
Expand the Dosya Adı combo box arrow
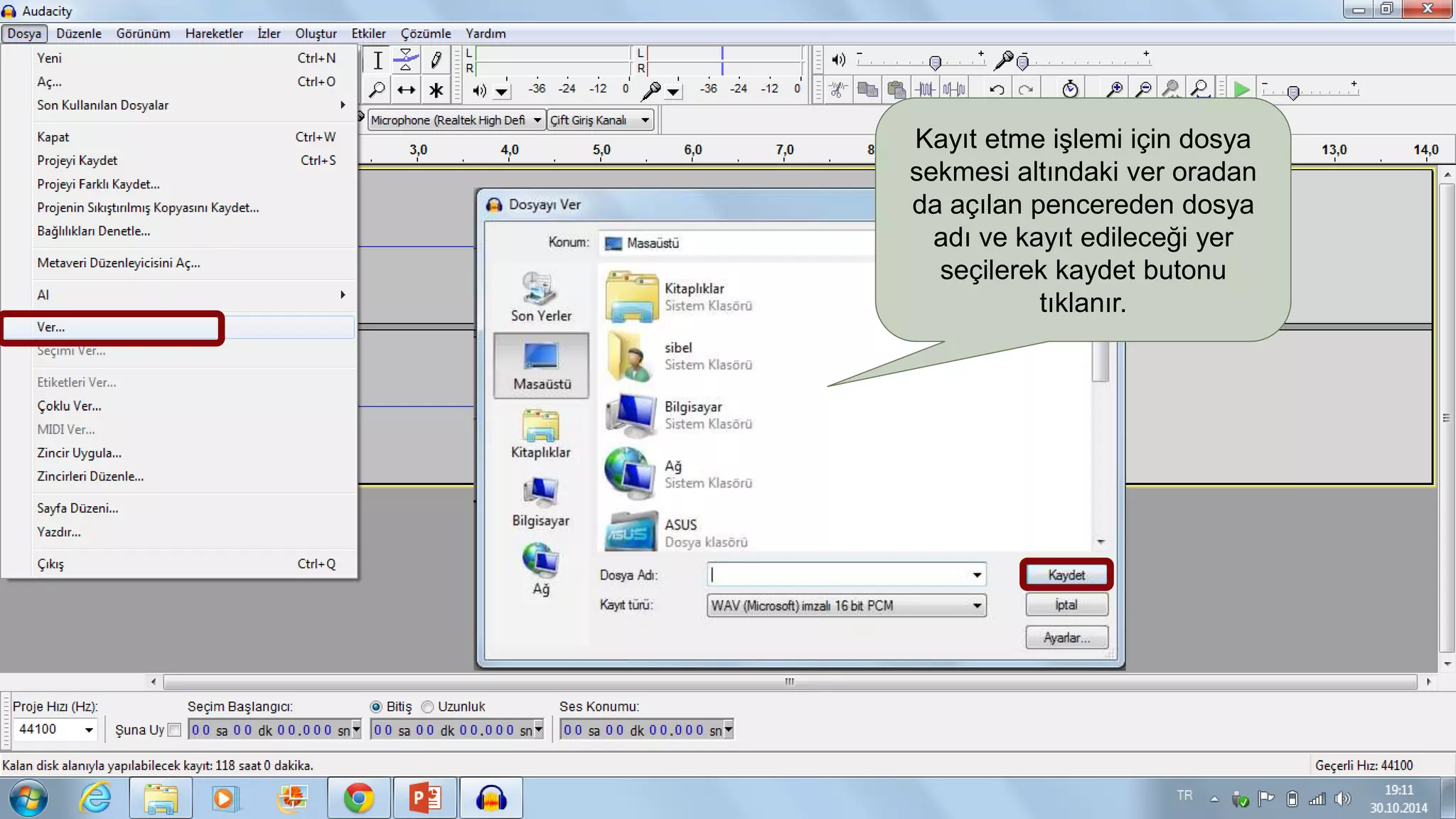(x=977, y=575)
